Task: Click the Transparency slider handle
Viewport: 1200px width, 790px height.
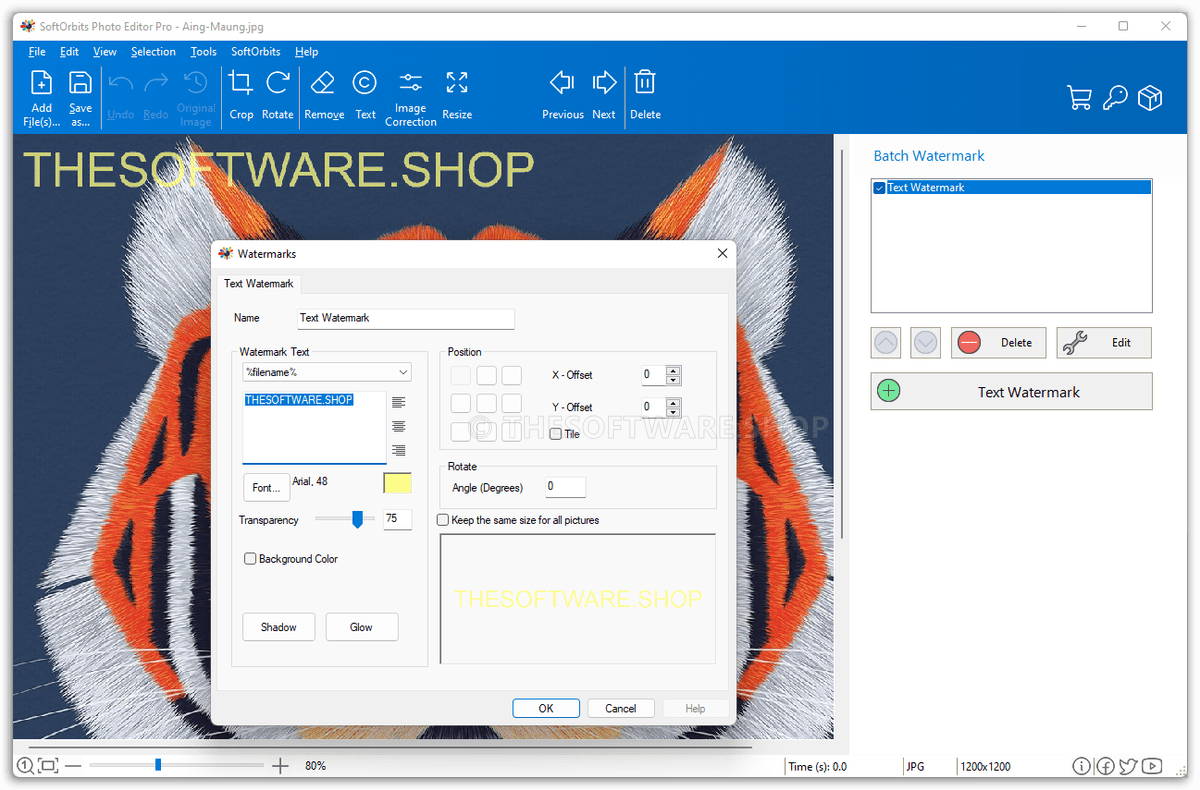Action: click(x=357, y=519)
